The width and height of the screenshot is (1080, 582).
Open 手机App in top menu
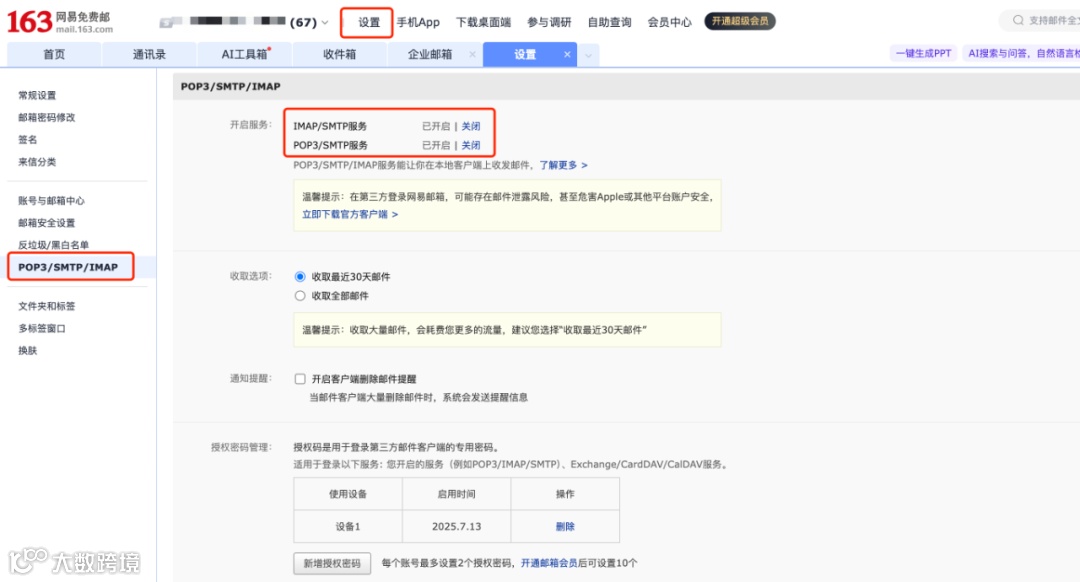(x=418, y=22)
